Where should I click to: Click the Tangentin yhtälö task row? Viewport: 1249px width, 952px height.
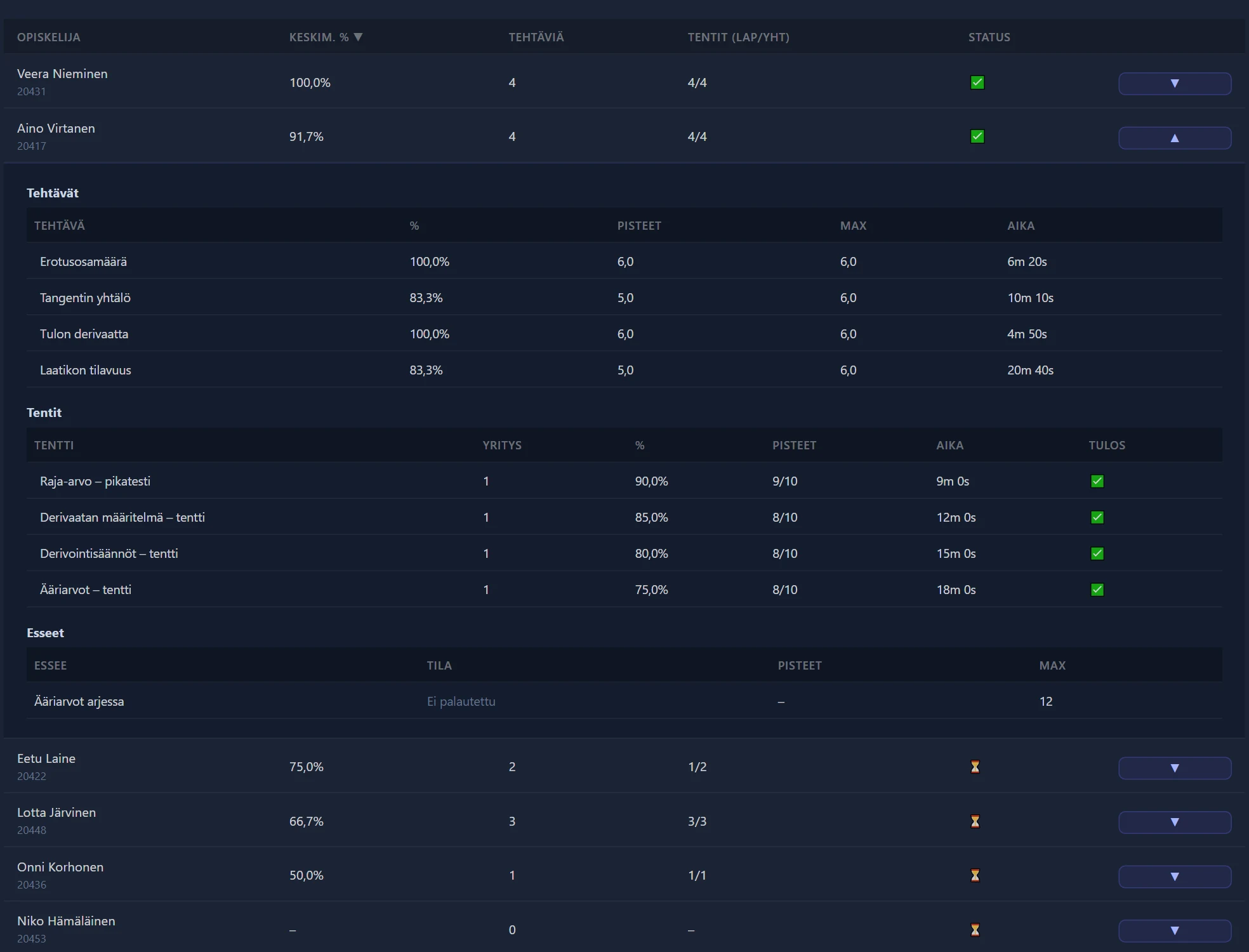tap(624, 298)
